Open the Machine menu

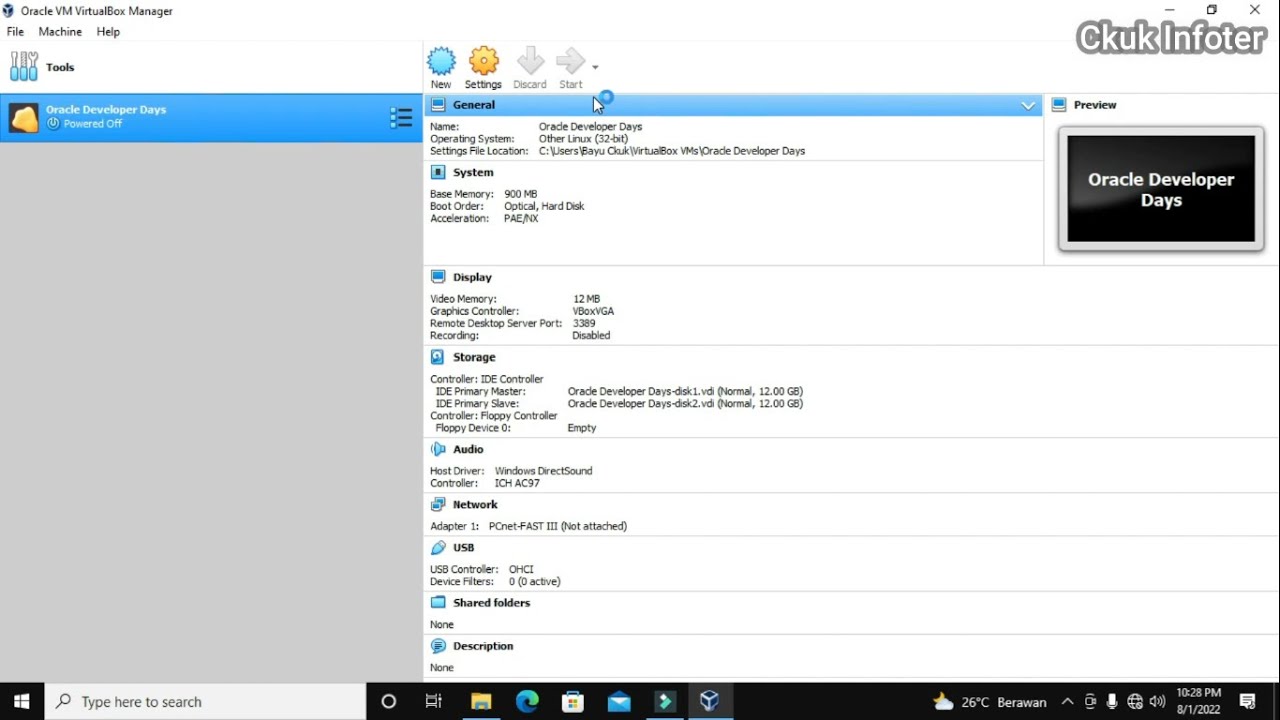60,32
